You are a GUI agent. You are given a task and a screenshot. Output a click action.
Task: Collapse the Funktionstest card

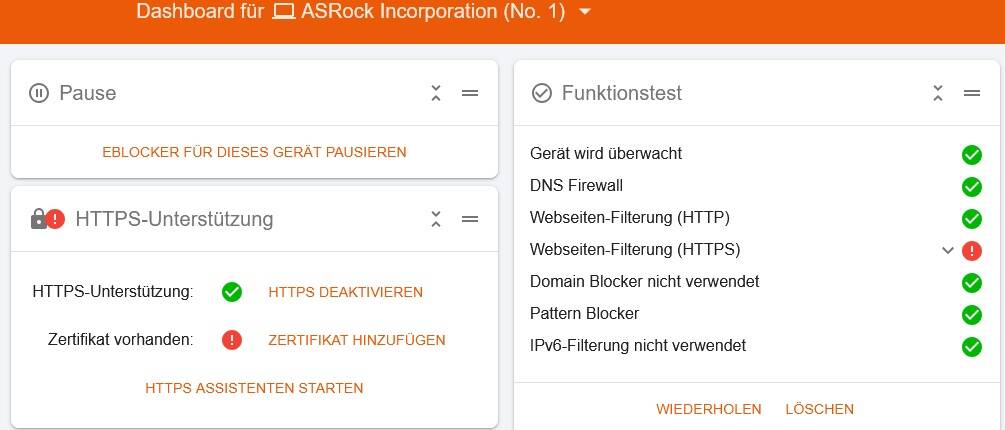[938, 93]
